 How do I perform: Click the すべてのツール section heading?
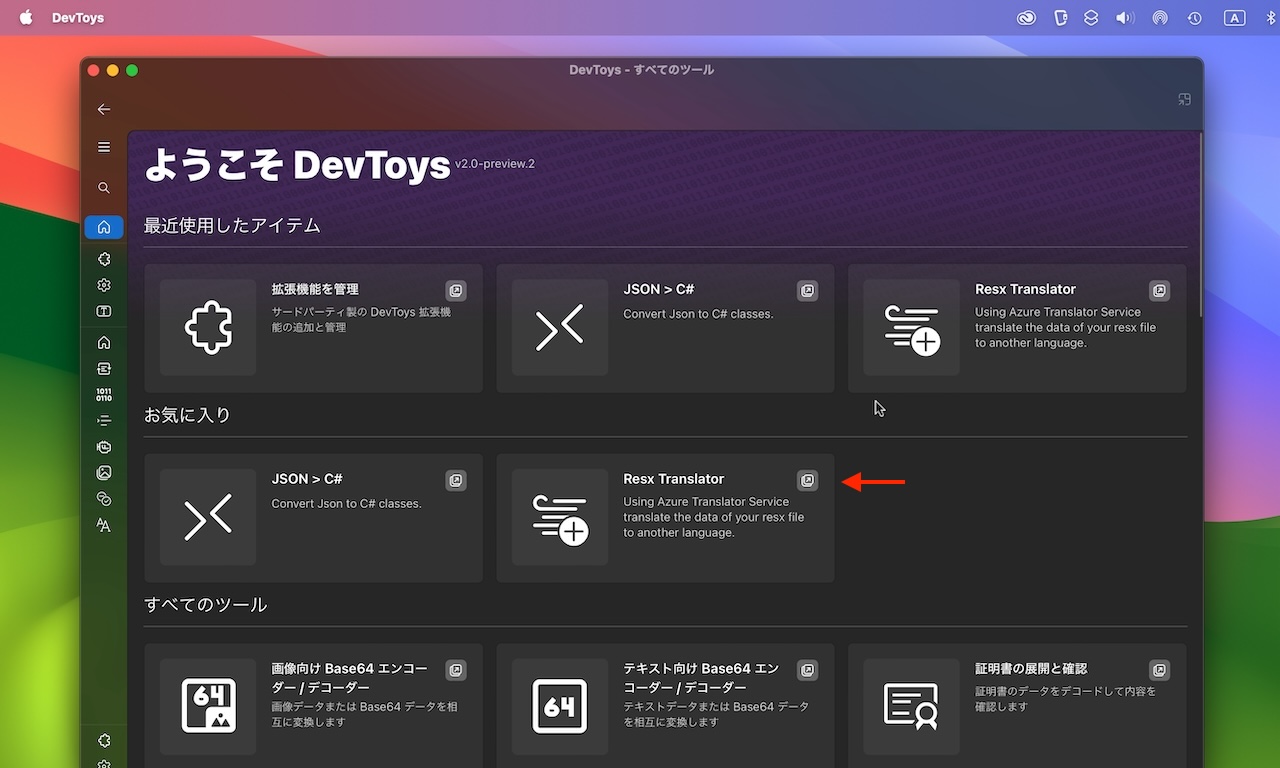pos(206,604)
